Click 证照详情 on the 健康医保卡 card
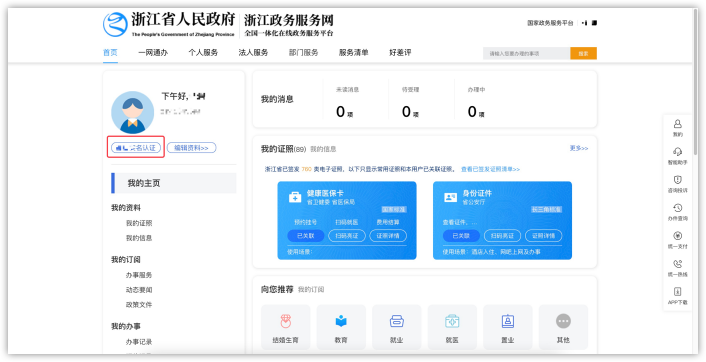The width and height of the screenshot is (706, 362). (388, 235)
